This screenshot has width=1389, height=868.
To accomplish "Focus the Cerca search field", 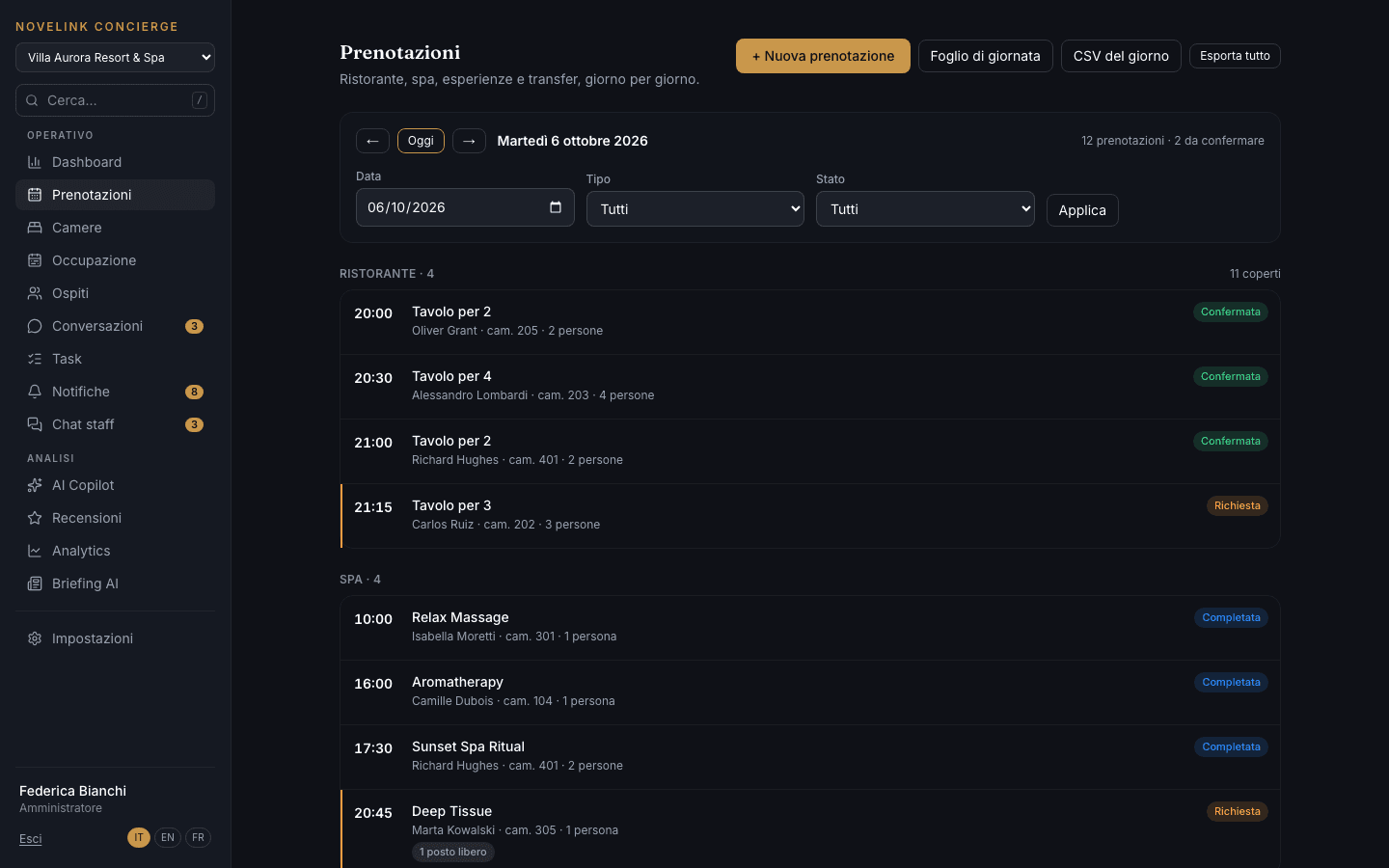I will tap(115, 100).
